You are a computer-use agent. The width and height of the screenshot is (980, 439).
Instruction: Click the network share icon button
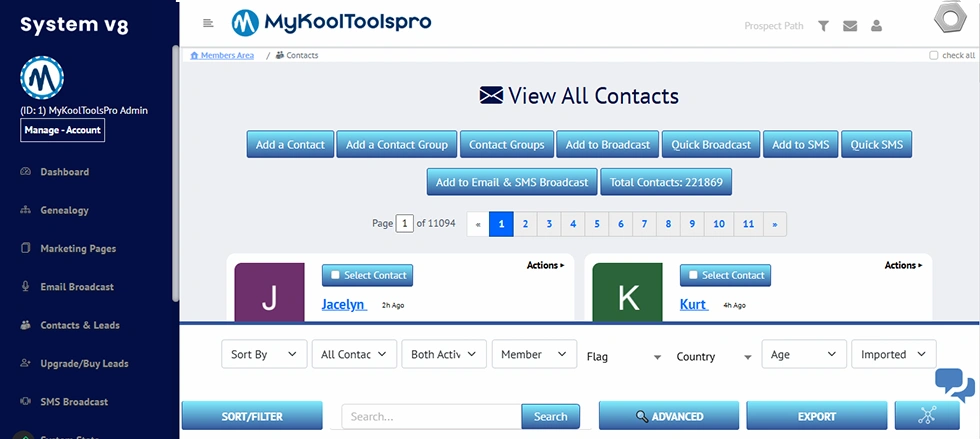pyautogui.click(x=927, y=416)
